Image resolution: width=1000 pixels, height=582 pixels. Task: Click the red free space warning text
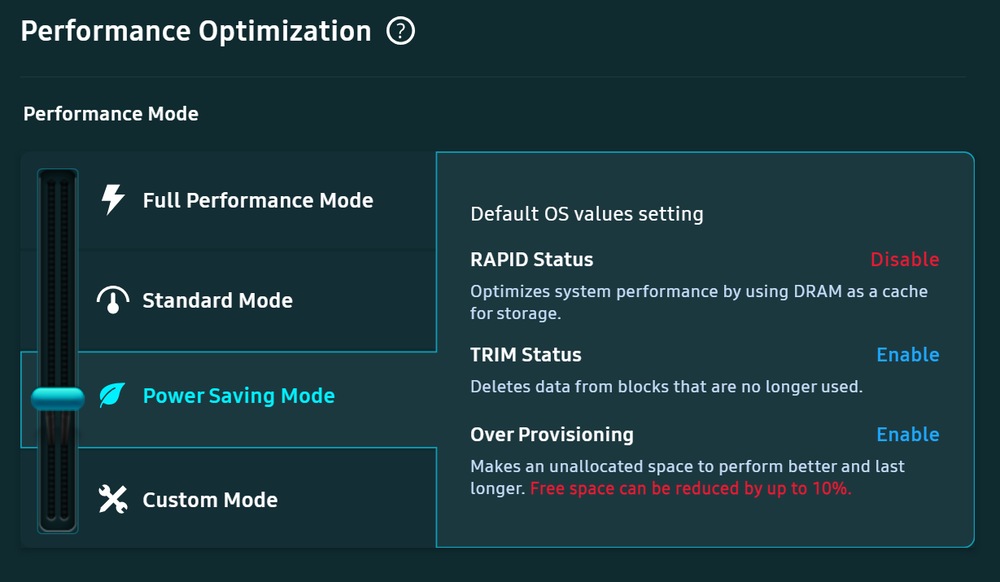tap(691, 488)
